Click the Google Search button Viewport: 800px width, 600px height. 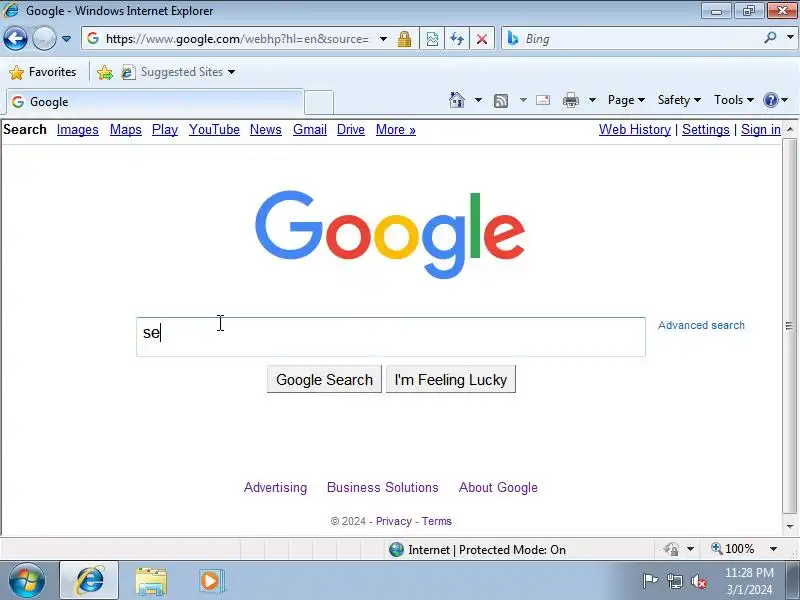click(324, 379)
